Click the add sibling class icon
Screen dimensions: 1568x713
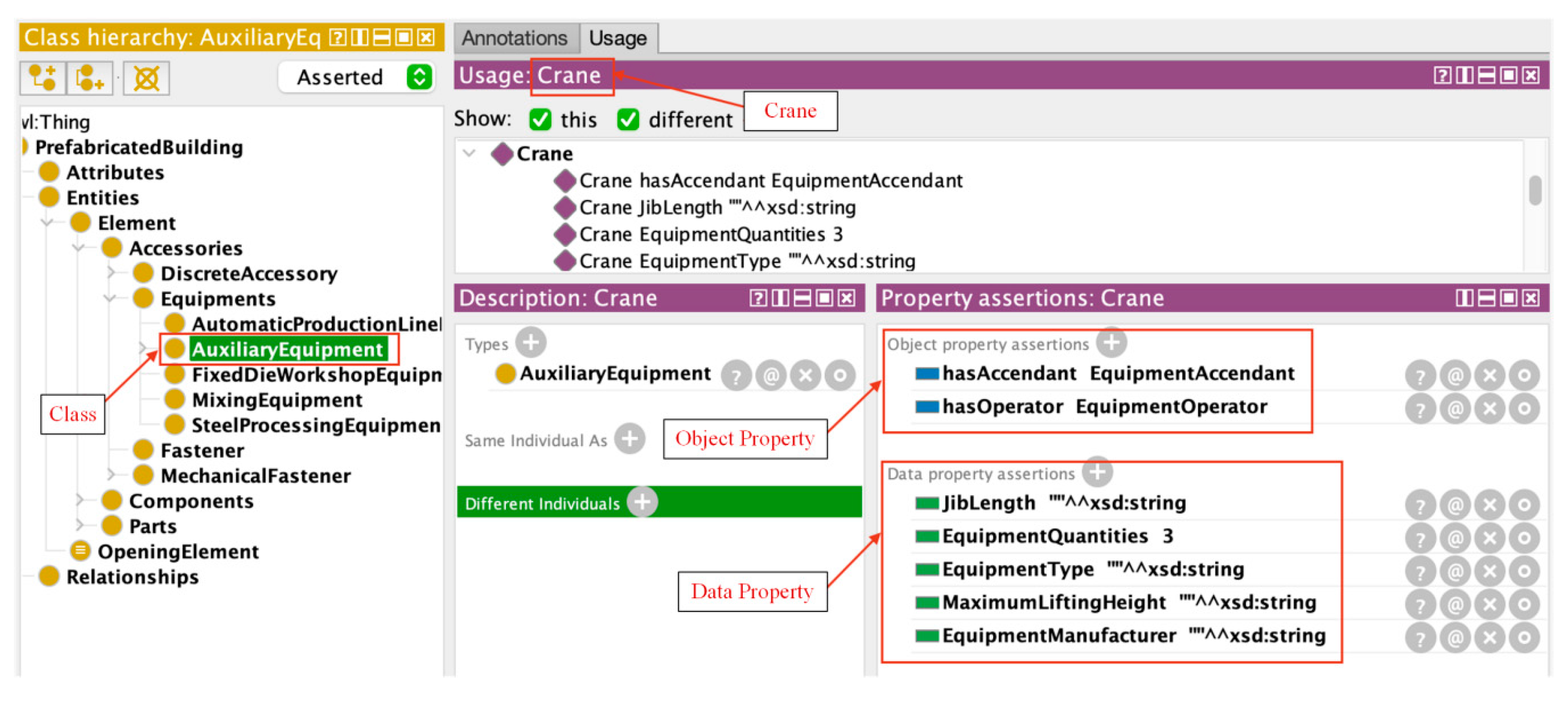click(x=90, y=78)
